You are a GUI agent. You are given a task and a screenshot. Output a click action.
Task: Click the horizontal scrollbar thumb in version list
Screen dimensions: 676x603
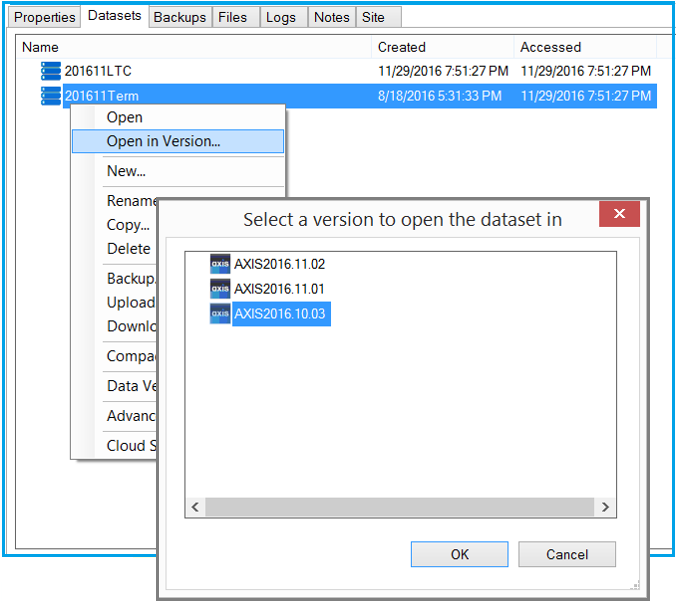point(400,507)
